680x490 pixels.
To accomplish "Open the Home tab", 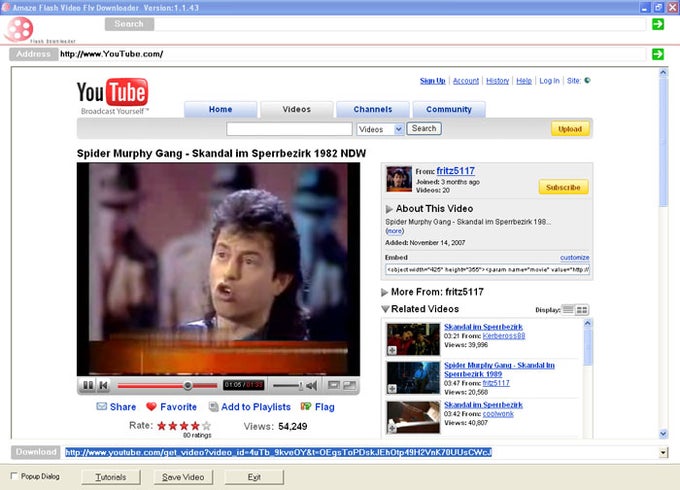I will [x=220, y=109].
